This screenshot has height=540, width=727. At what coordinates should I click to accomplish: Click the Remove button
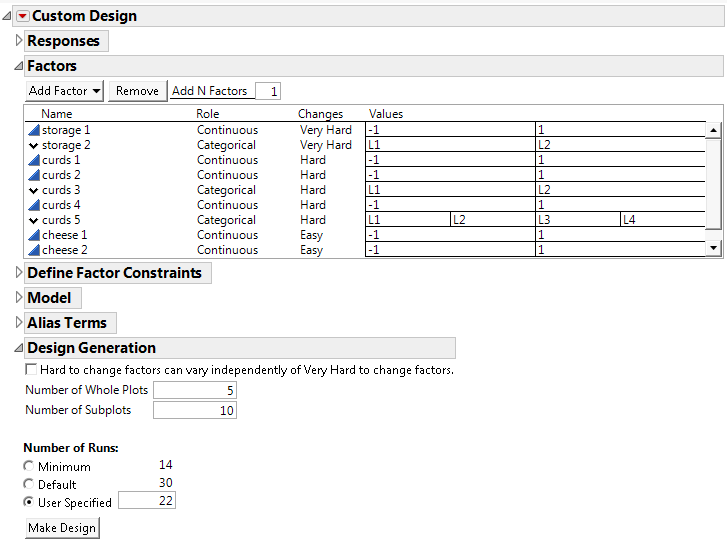point(137,91)
